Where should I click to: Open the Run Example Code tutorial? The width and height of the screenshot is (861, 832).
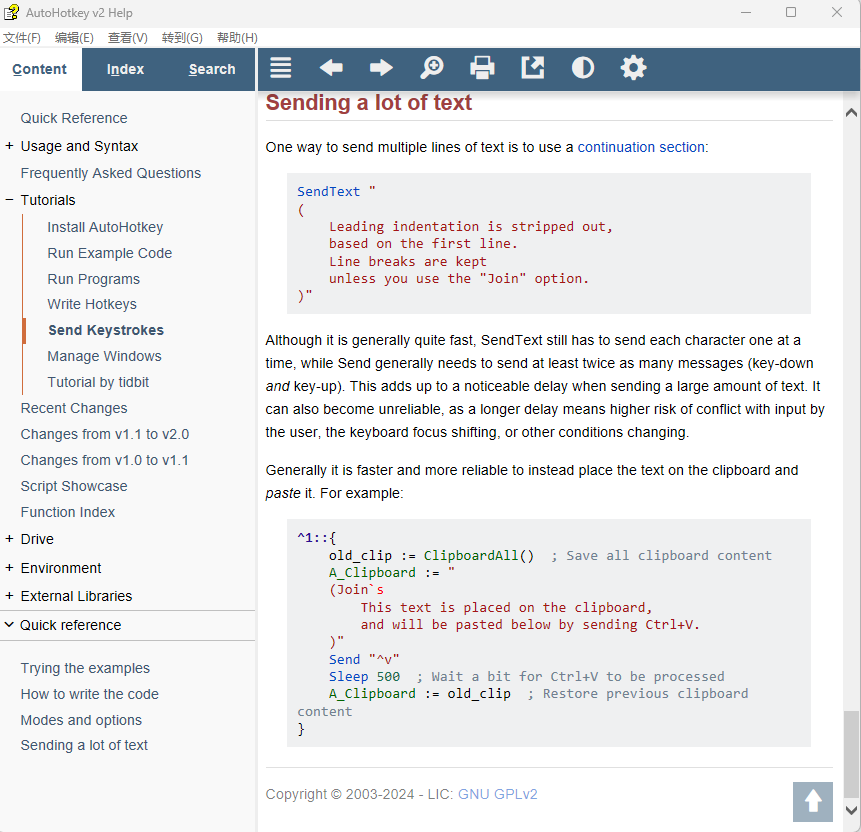tap(109, 253)
